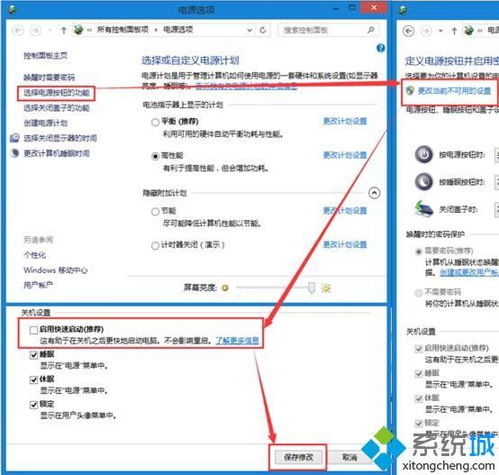Click 屏幕亮度 brightness slider thumb
Viewport: 499px width, 475px height.
(x=311, y=288)
